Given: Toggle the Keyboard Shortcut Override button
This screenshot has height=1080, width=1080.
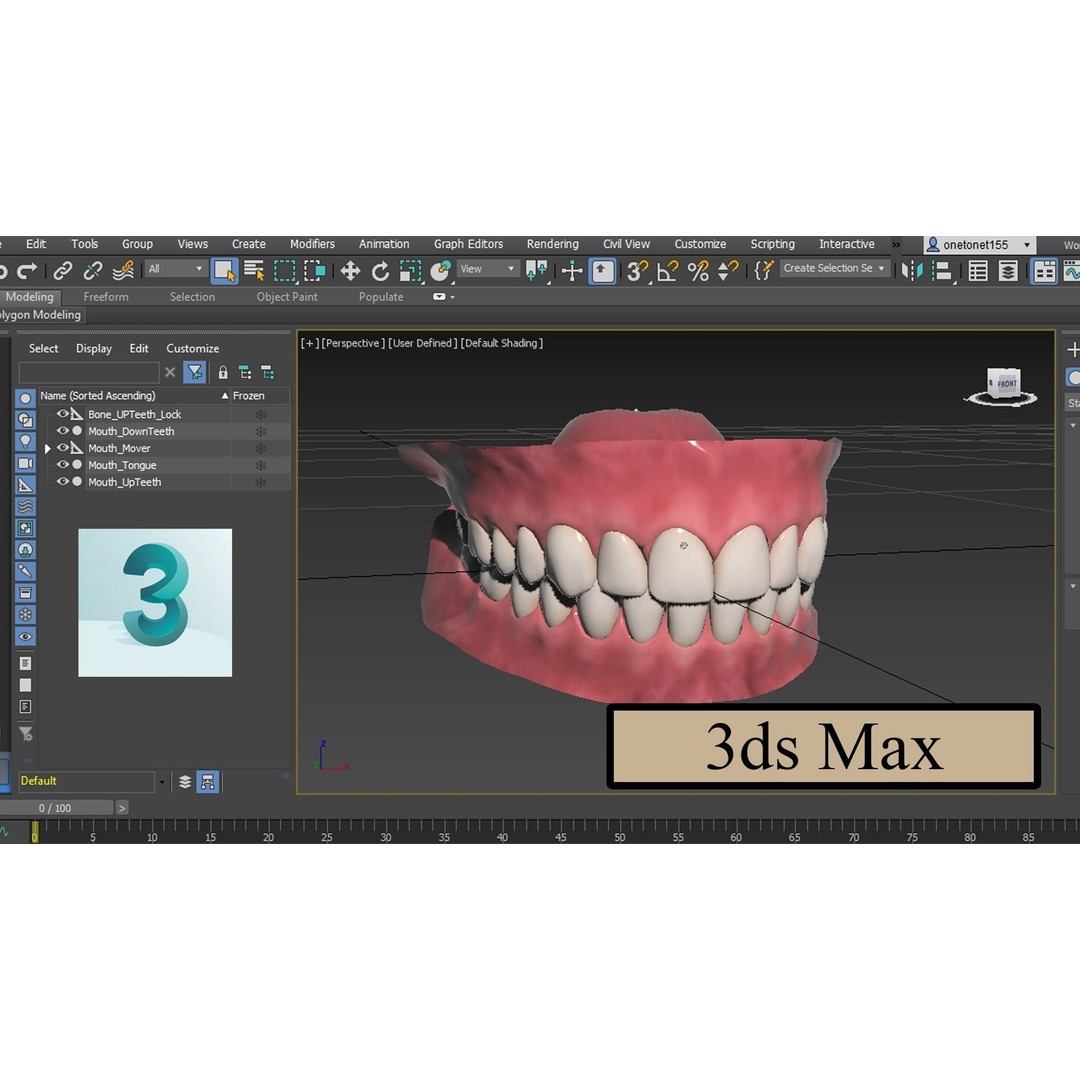Looking at the screenshot, I should [x=602, y=271].
